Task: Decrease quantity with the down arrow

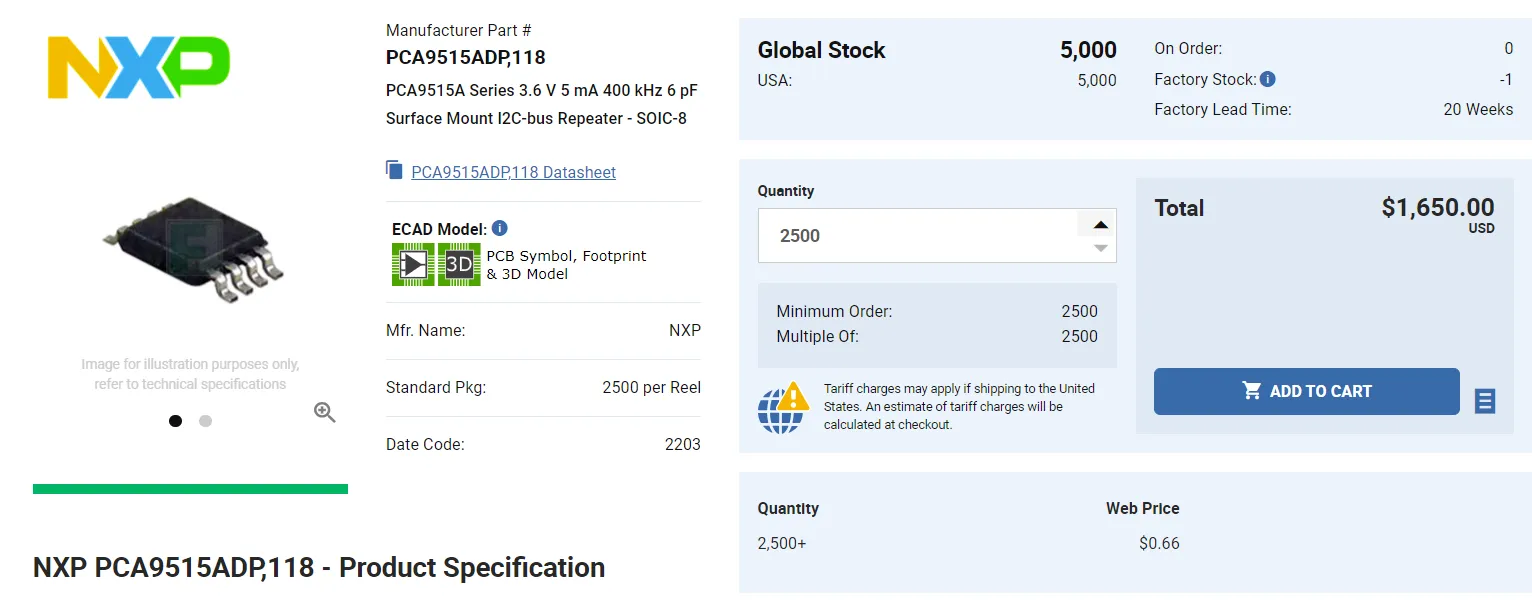Action: pyautogui.click(x=1100, y=248)
